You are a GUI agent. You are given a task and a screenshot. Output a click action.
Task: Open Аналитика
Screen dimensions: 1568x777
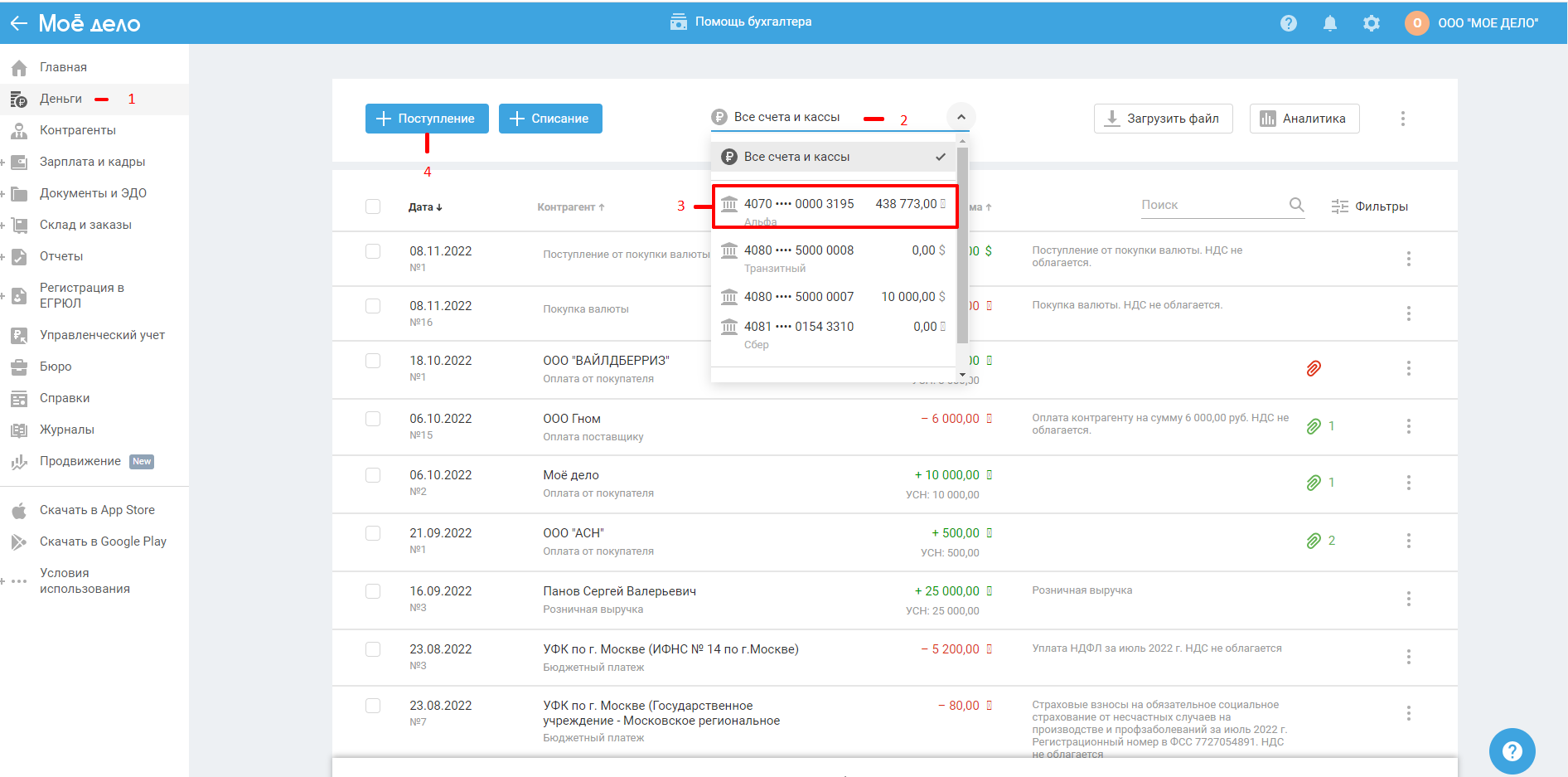coord(1304,119)
